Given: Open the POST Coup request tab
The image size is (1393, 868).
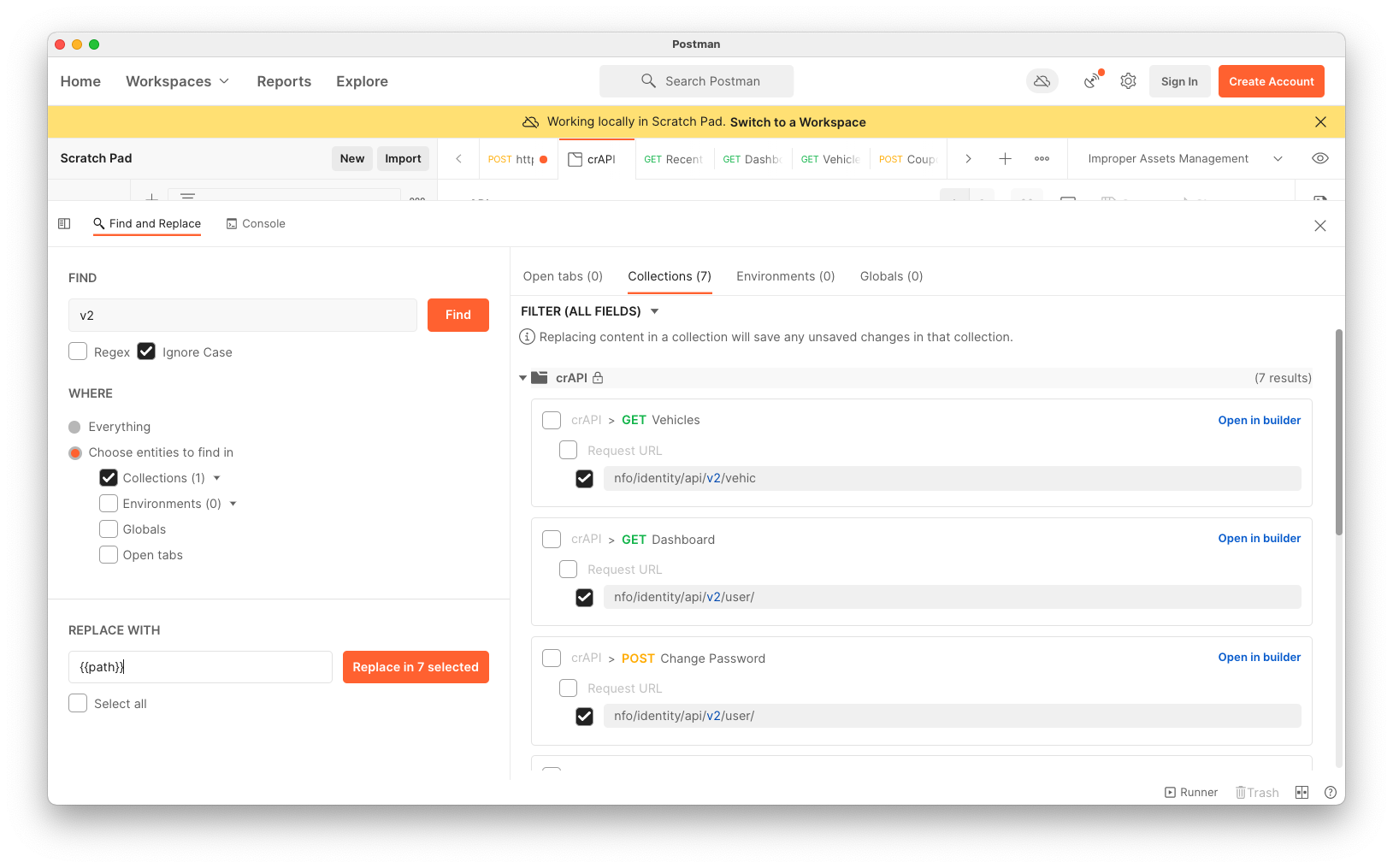Looking at the screenshot, I should [x=908, y=159].
